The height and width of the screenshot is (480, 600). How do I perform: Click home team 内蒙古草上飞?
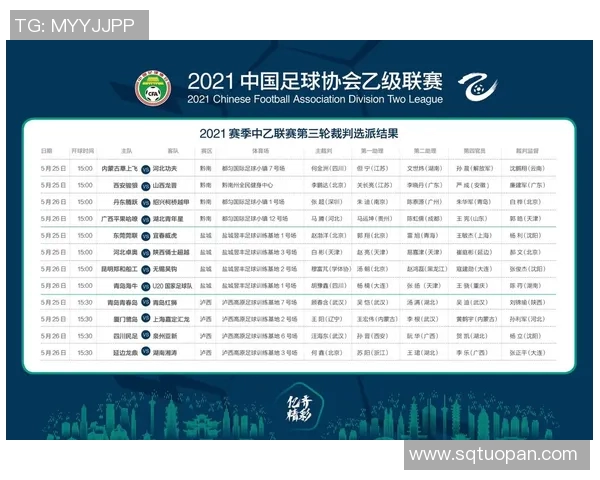(119, 168)
